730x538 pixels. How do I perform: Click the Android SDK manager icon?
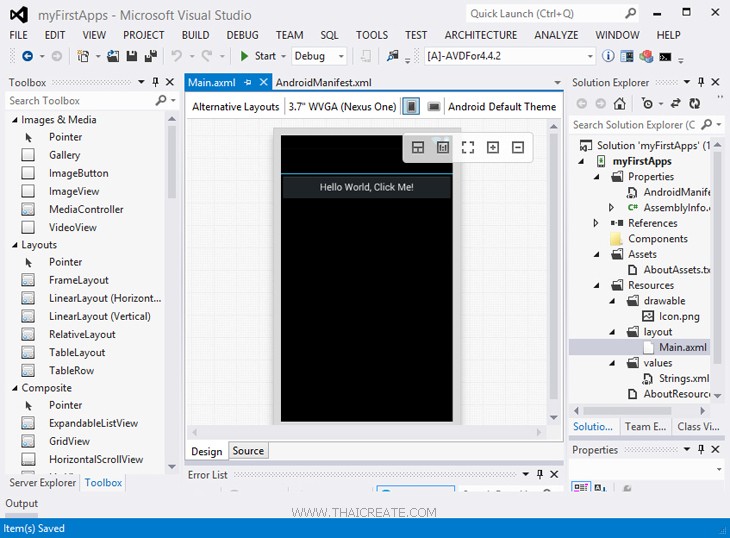click(x=646, y=56)
